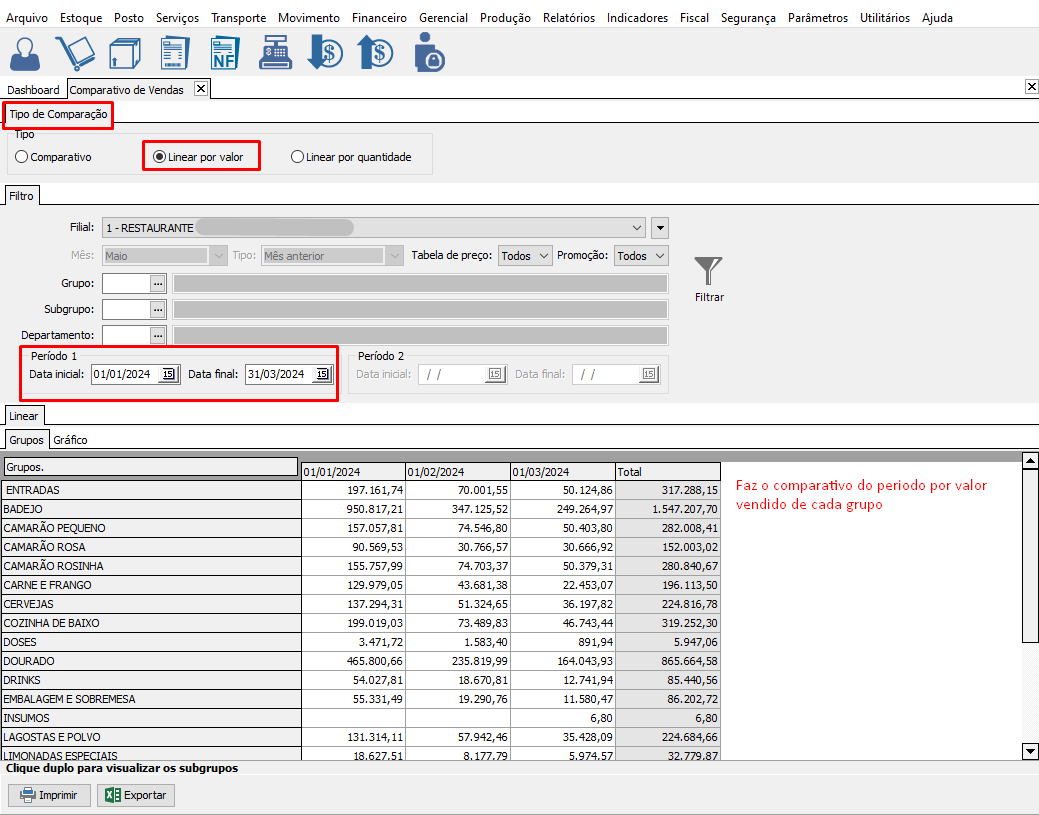Expand the Promoção dropdown
The image size is (1039, 815).
pyautogui.click(x=641, y=256)
